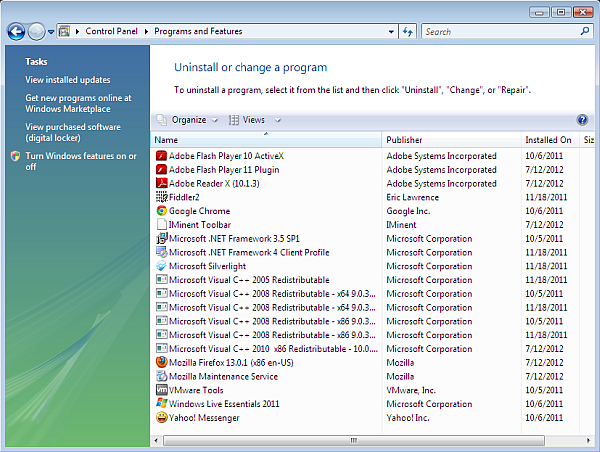Open the recent pages dropdown beside forward arrow

click(51, 32)
